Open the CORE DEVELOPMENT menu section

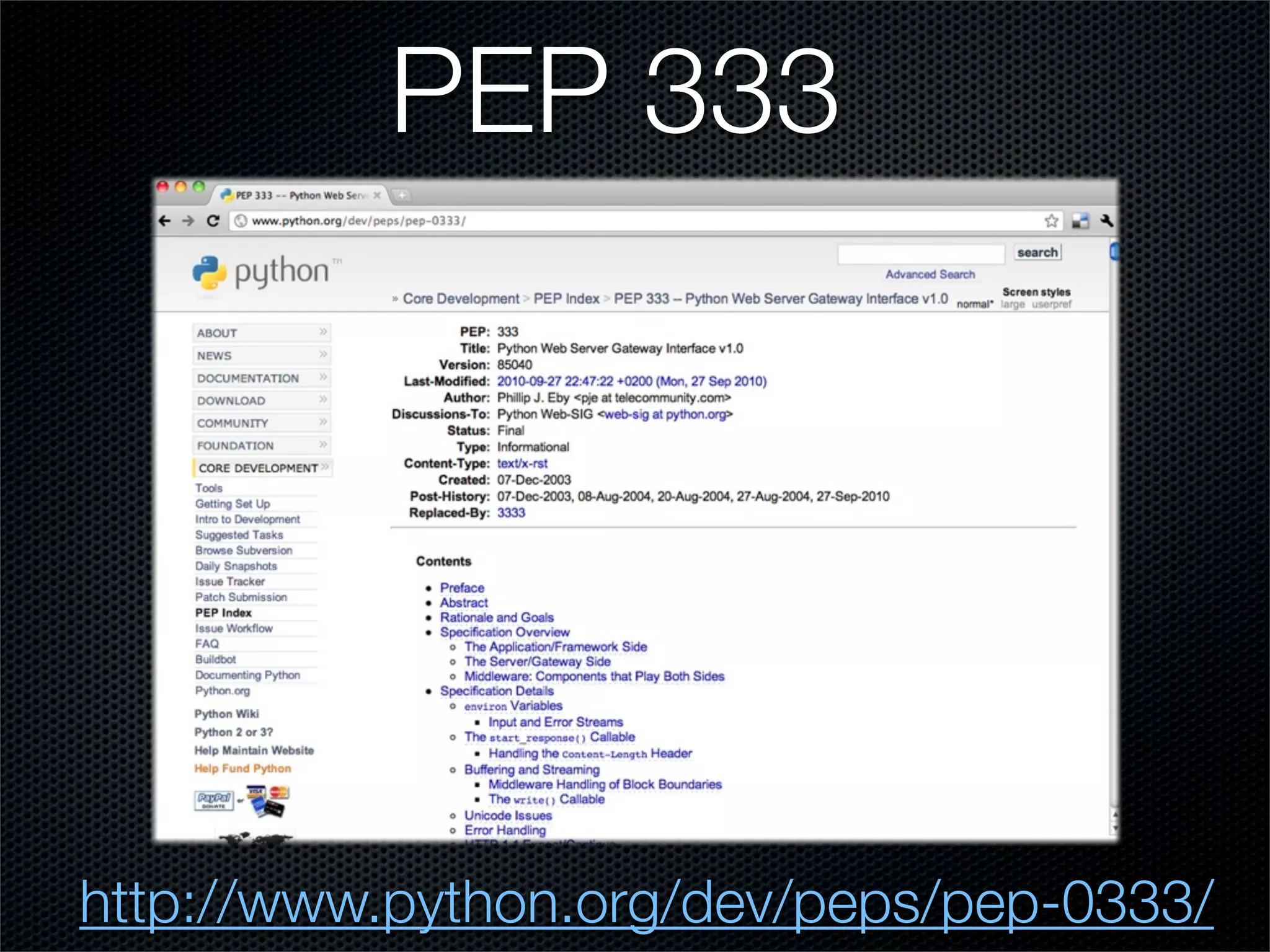[262, 468]
